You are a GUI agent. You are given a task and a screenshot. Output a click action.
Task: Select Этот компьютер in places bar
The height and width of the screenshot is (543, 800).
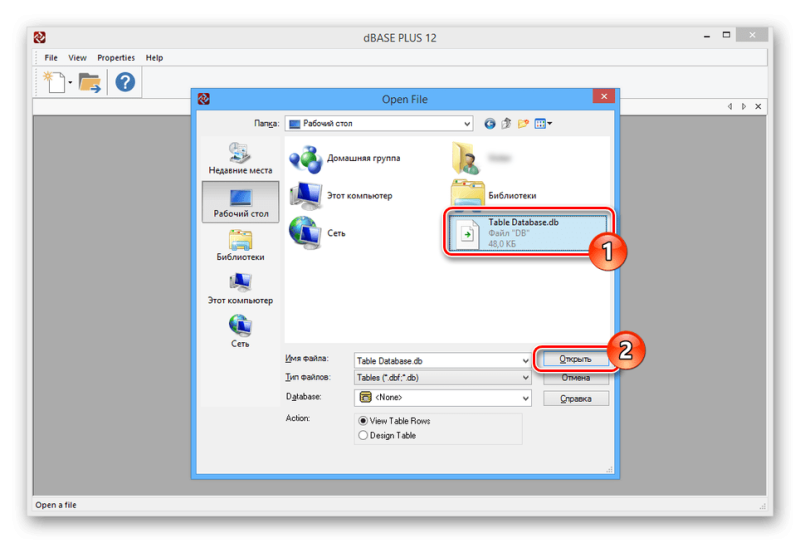(240, 289)
